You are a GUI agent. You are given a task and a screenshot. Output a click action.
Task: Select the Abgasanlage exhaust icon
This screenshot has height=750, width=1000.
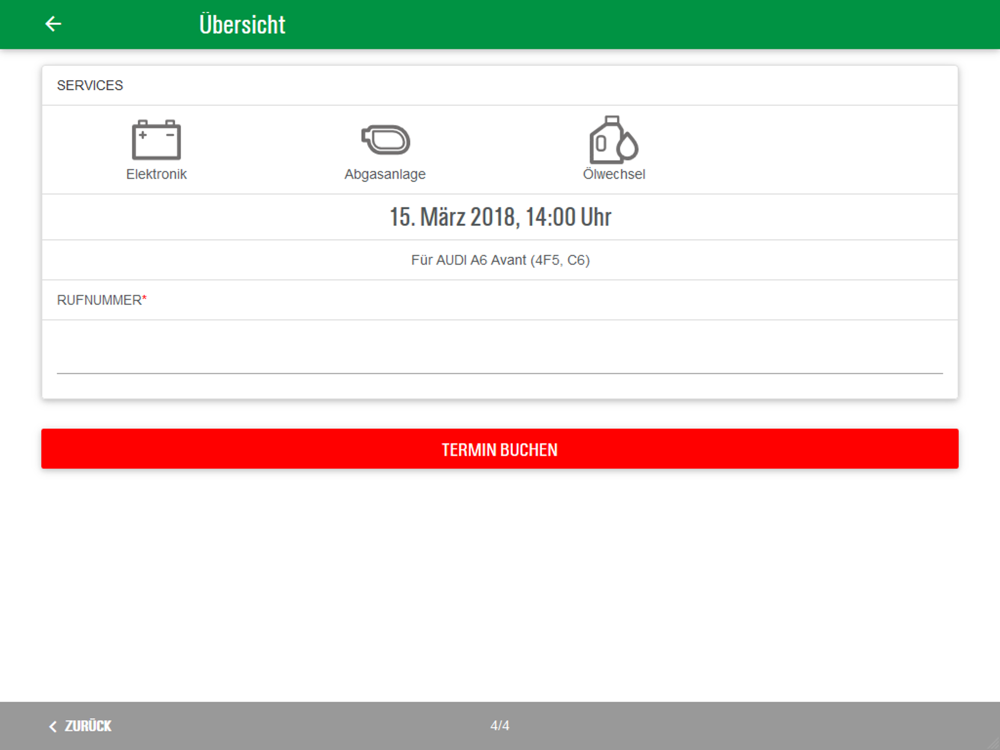[x=385, y=140]
